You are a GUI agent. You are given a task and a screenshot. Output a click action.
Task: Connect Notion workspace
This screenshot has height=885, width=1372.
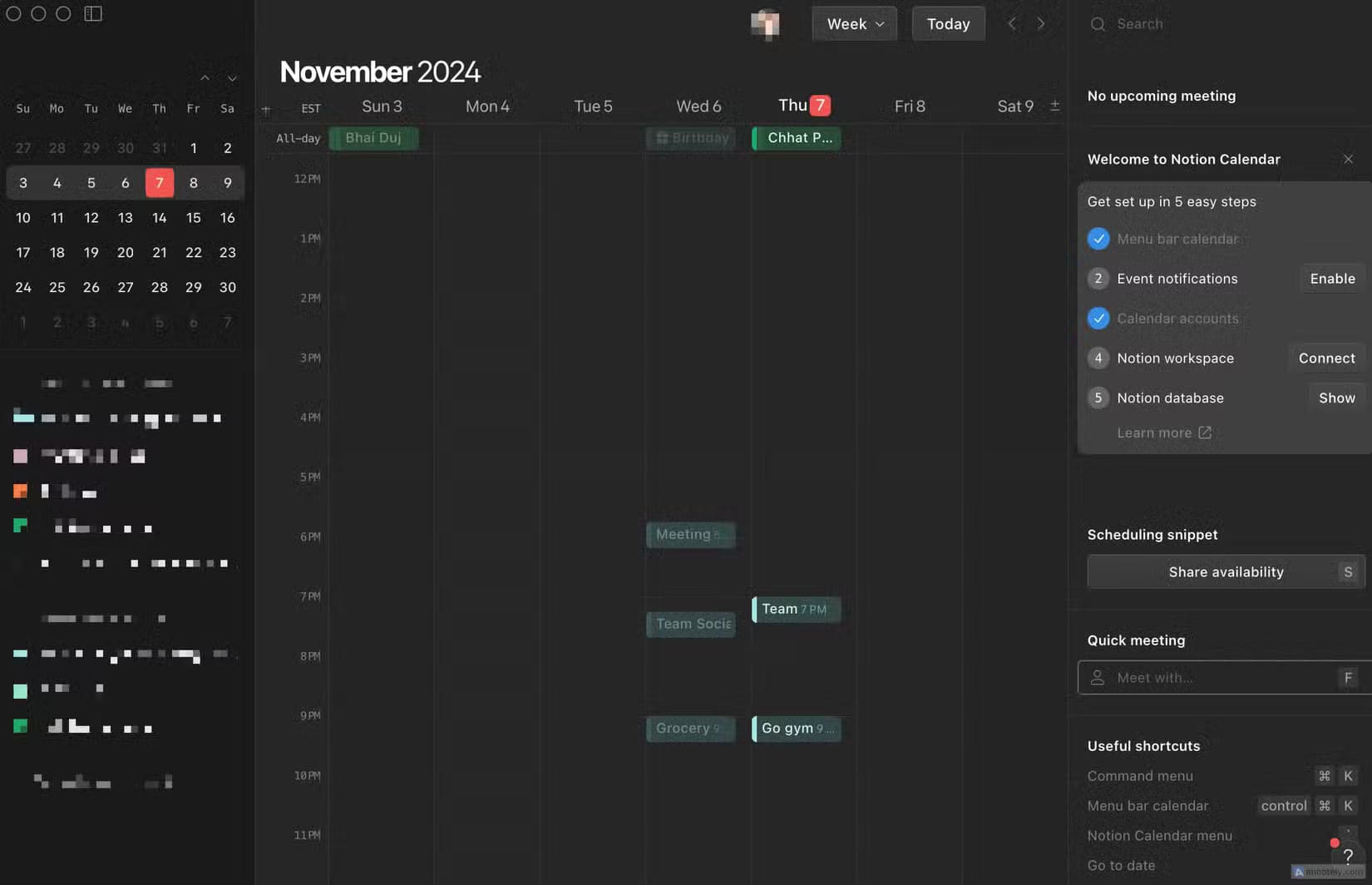[x=1326, y=358]
